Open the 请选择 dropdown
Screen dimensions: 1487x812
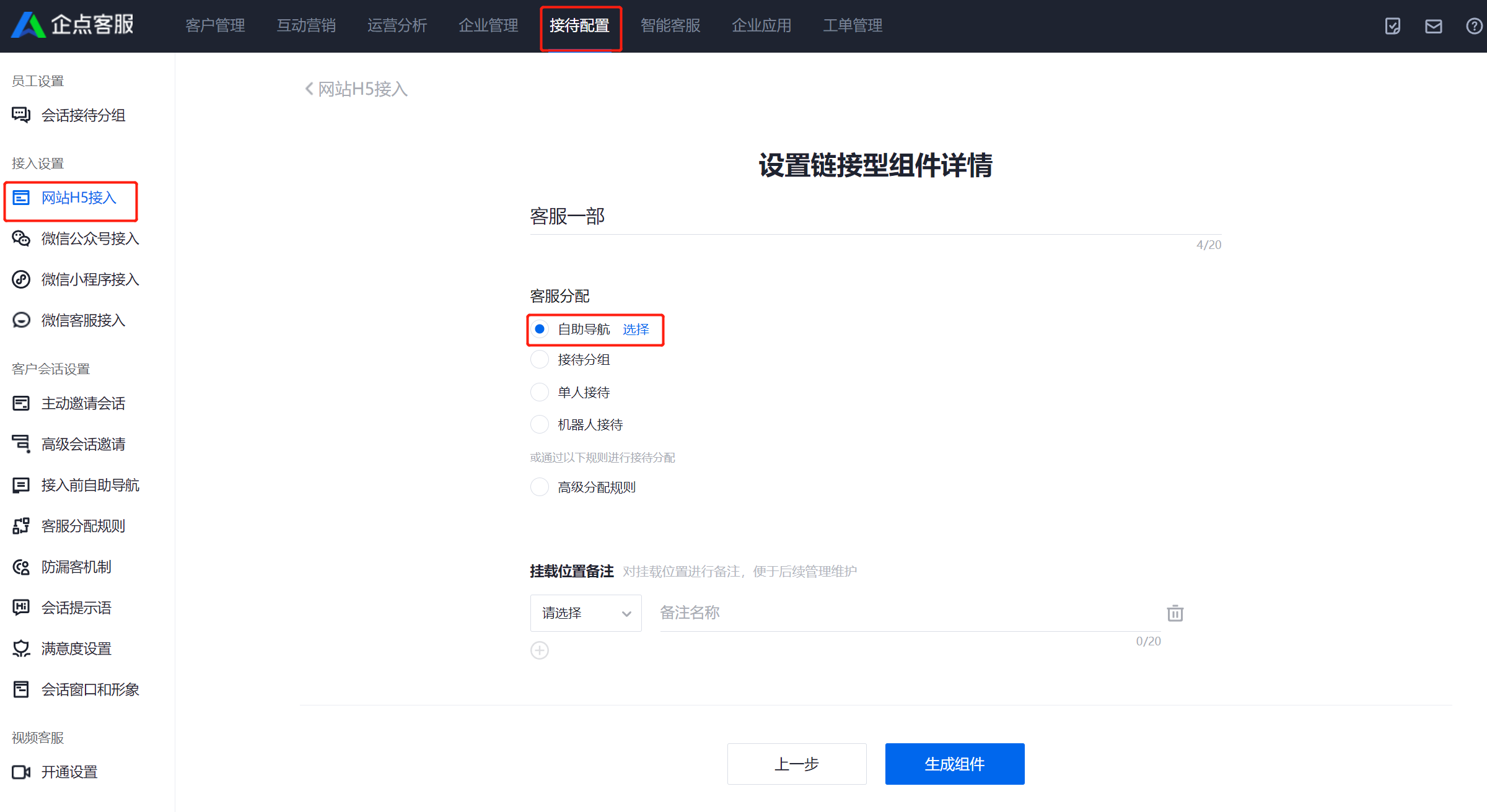pyautogui.click(x=586, y=613)
